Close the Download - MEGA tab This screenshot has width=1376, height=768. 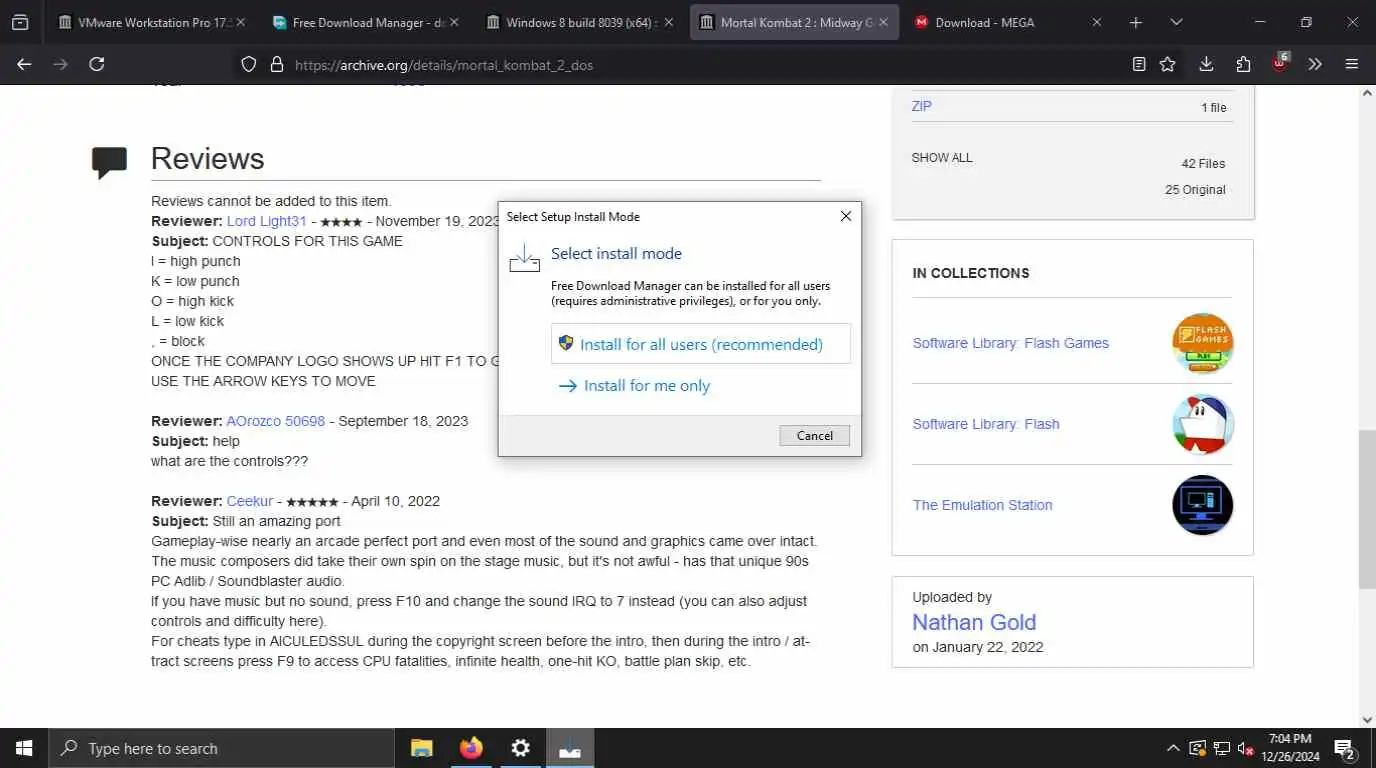pos(1097,22)
